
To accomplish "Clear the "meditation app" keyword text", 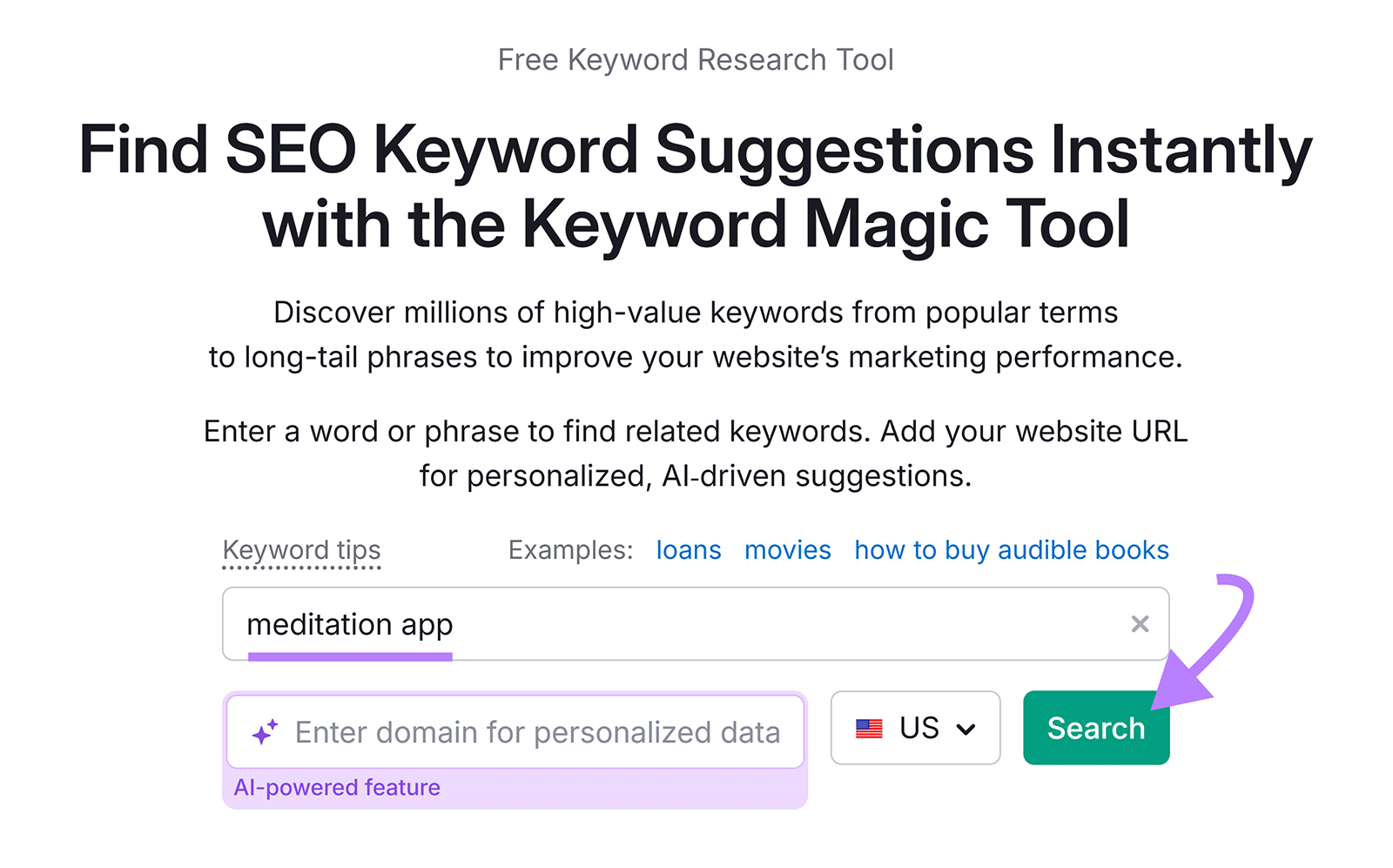I will (x=1141, y=623).
